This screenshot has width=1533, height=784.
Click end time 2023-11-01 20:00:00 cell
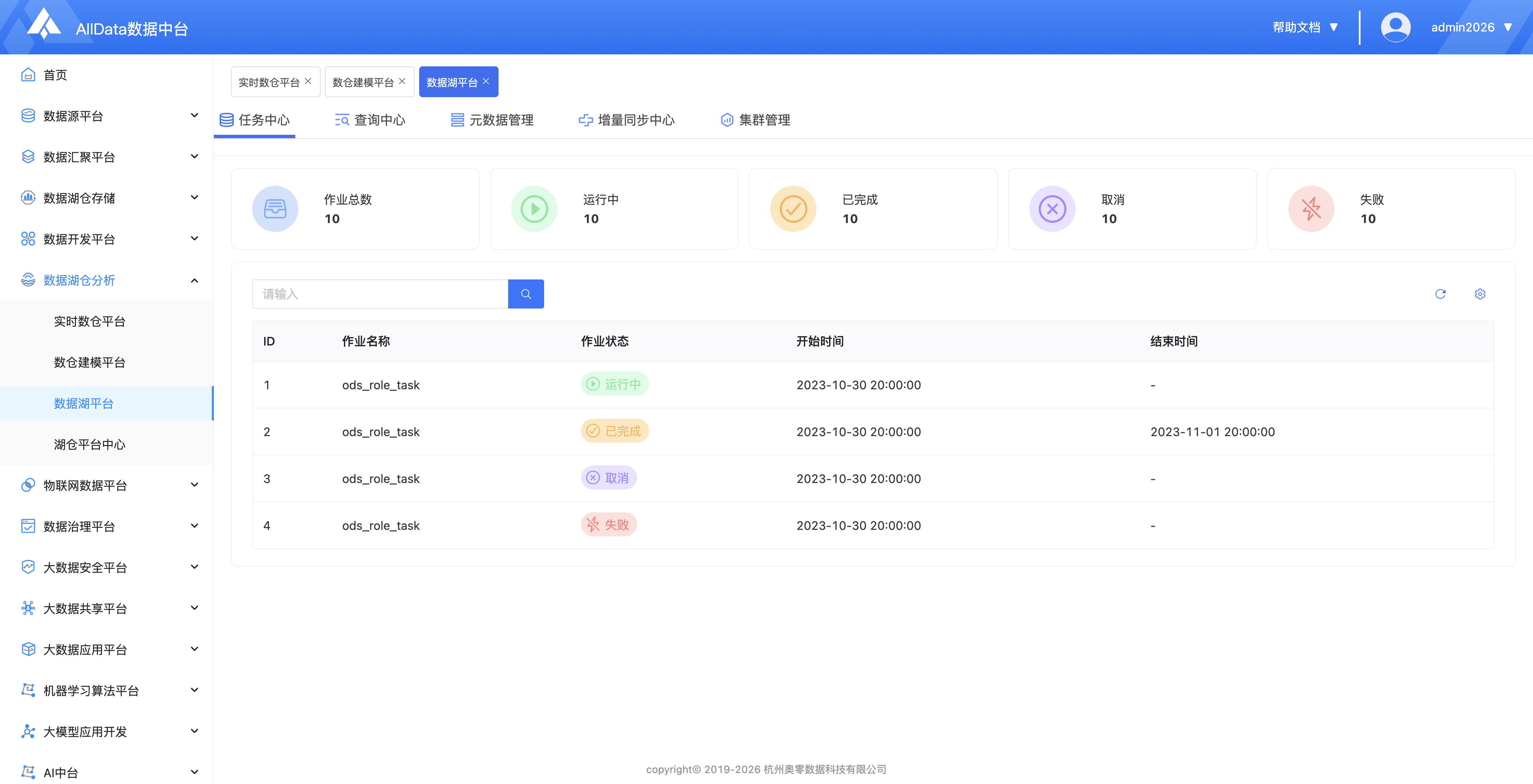pos(1212,432)
